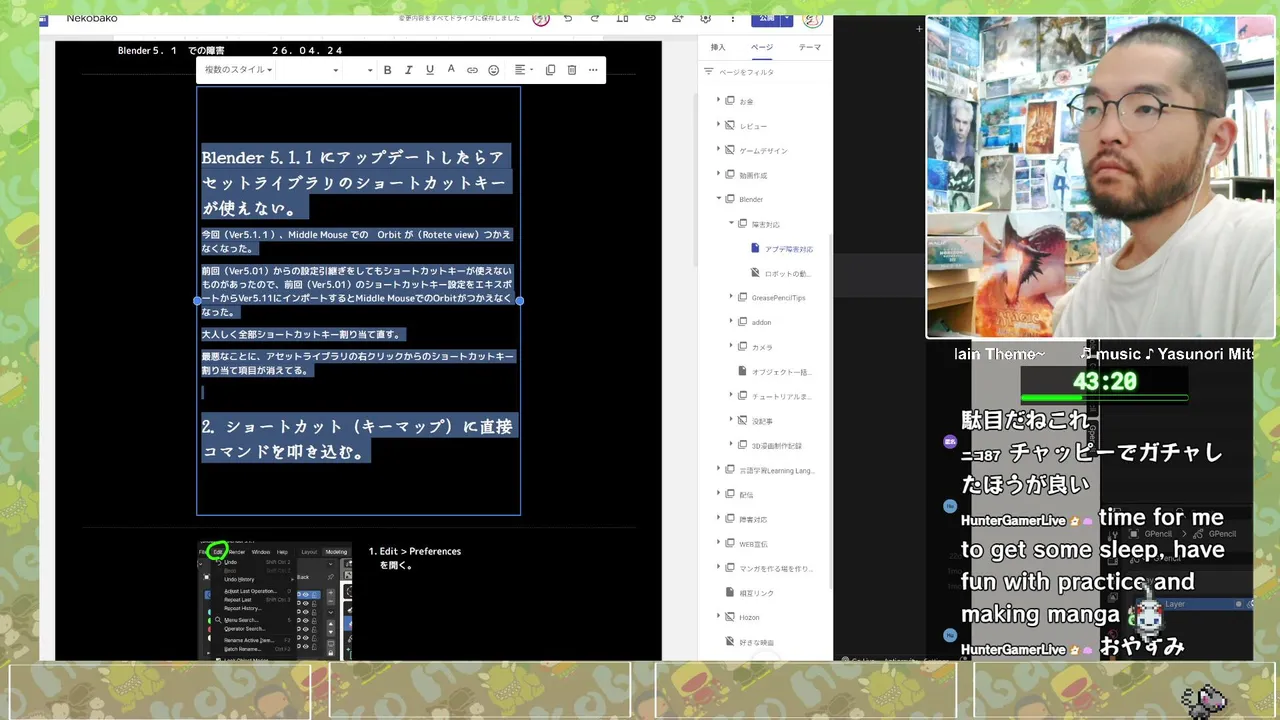The height and width of the screenshot is (720, 1280).
Task: Click the Nekobako site title
Action: tap(92, 18)
